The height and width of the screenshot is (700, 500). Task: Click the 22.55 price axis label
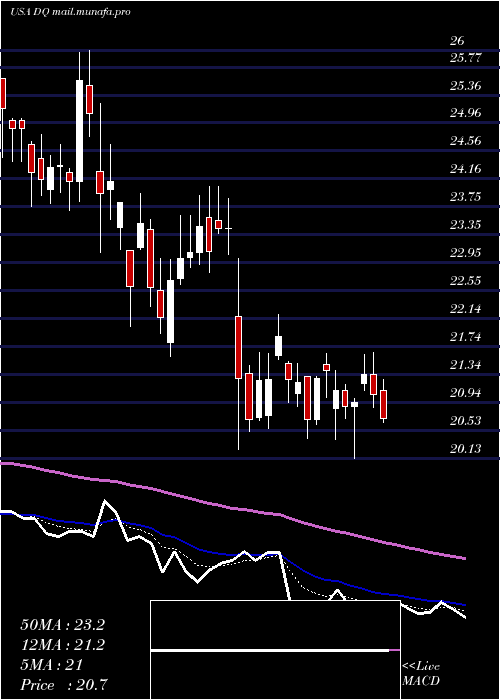tap(467, 280)
